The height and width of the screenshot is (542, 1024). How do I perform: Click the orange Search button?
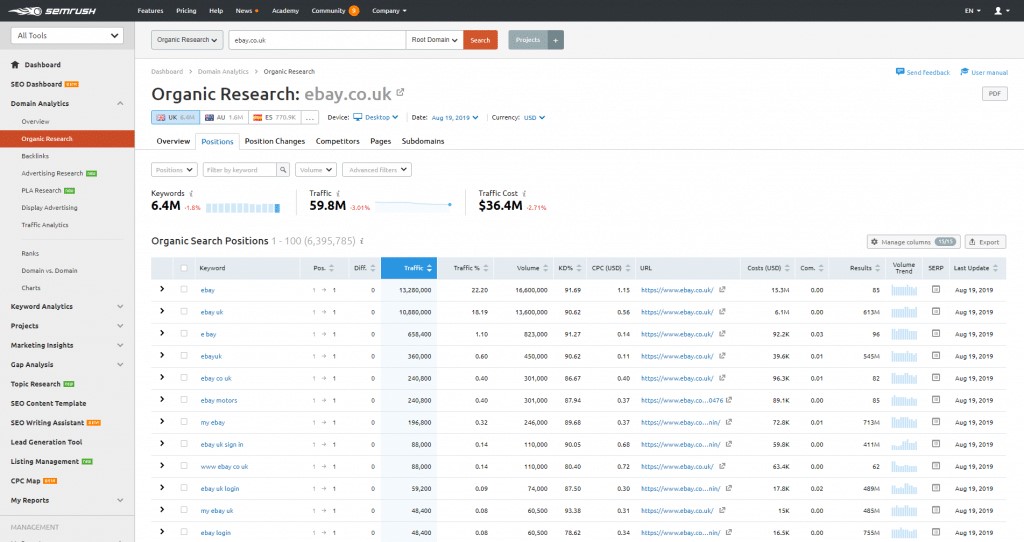[480, 40]
